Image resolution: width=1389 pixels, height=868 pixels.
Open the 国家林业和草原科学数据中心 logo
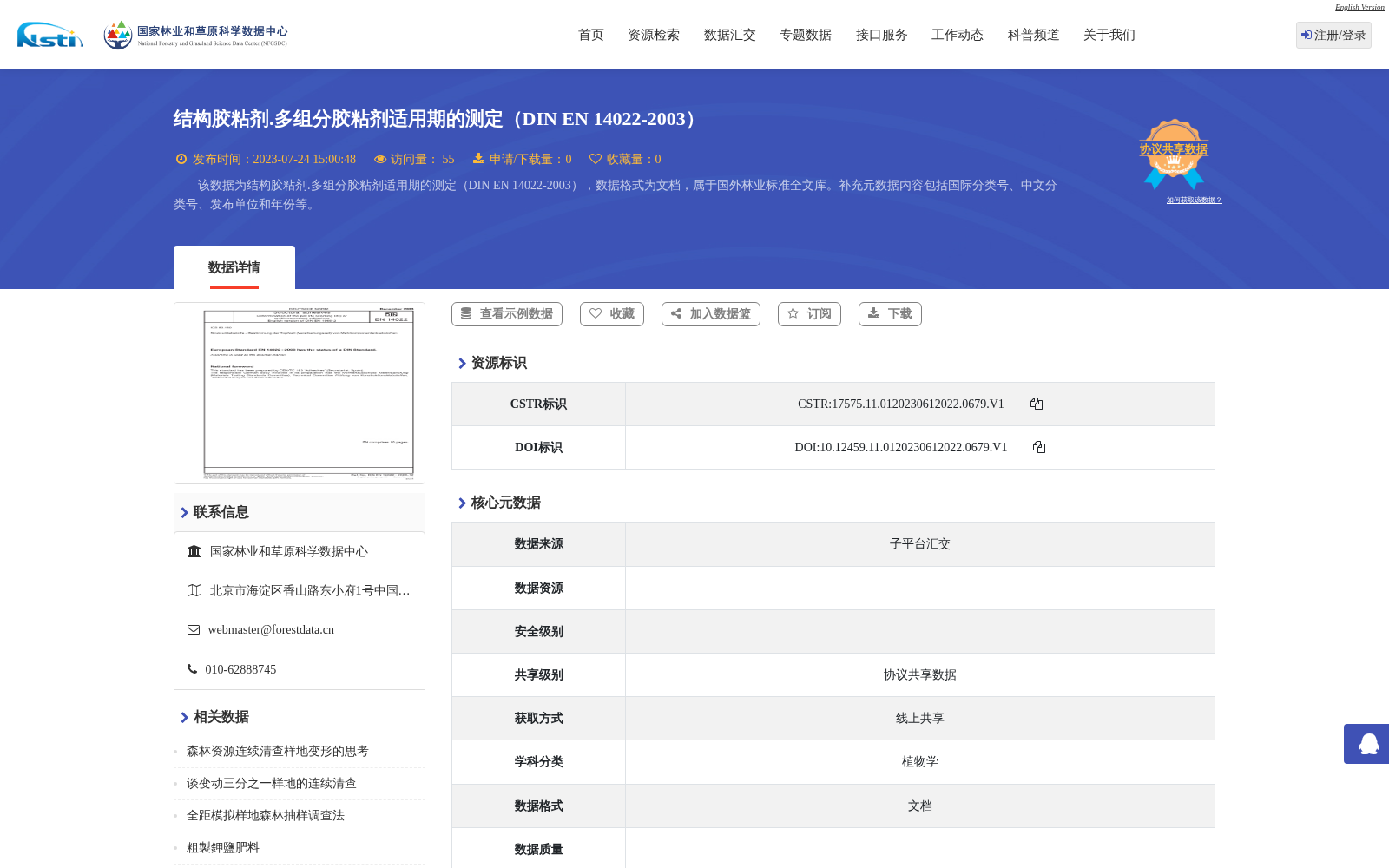click(195, 35)
